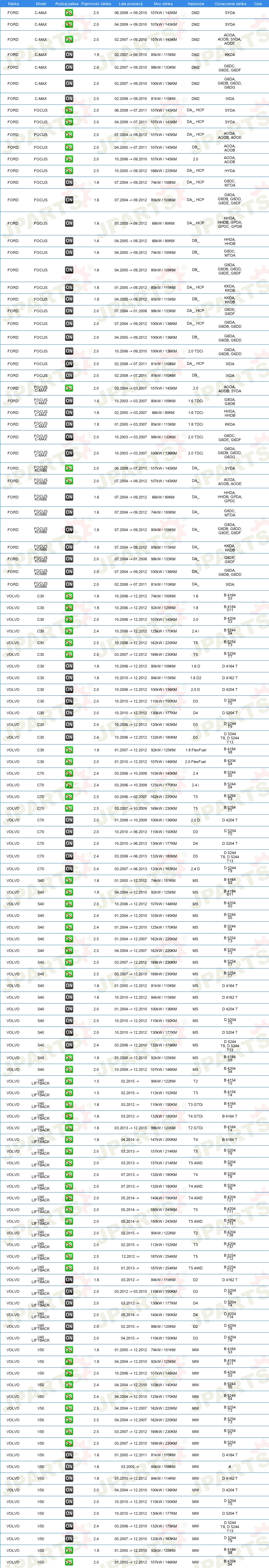Select the HHDA, HHDB, GPDA, GPDC, GPDB cell
Image resolution: width=269 pixels, height=1568 pixels.
pos(230,223)
